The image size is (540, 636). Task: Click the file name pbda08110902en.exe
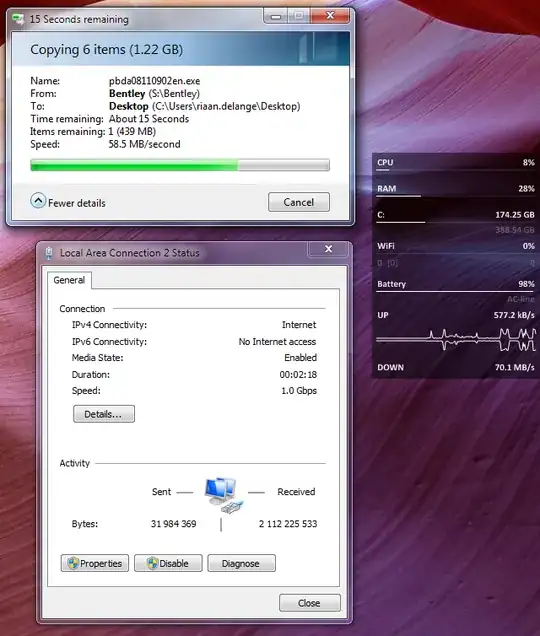pos(154,81)
